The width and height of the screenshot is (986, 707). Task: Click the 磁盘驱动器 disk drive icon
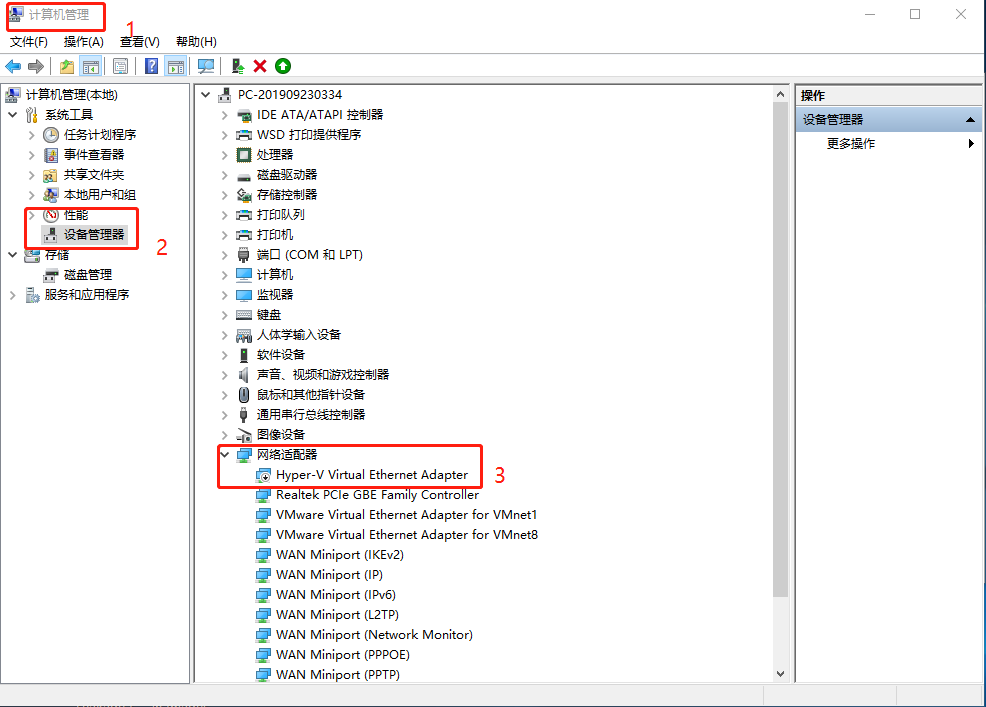243,175
